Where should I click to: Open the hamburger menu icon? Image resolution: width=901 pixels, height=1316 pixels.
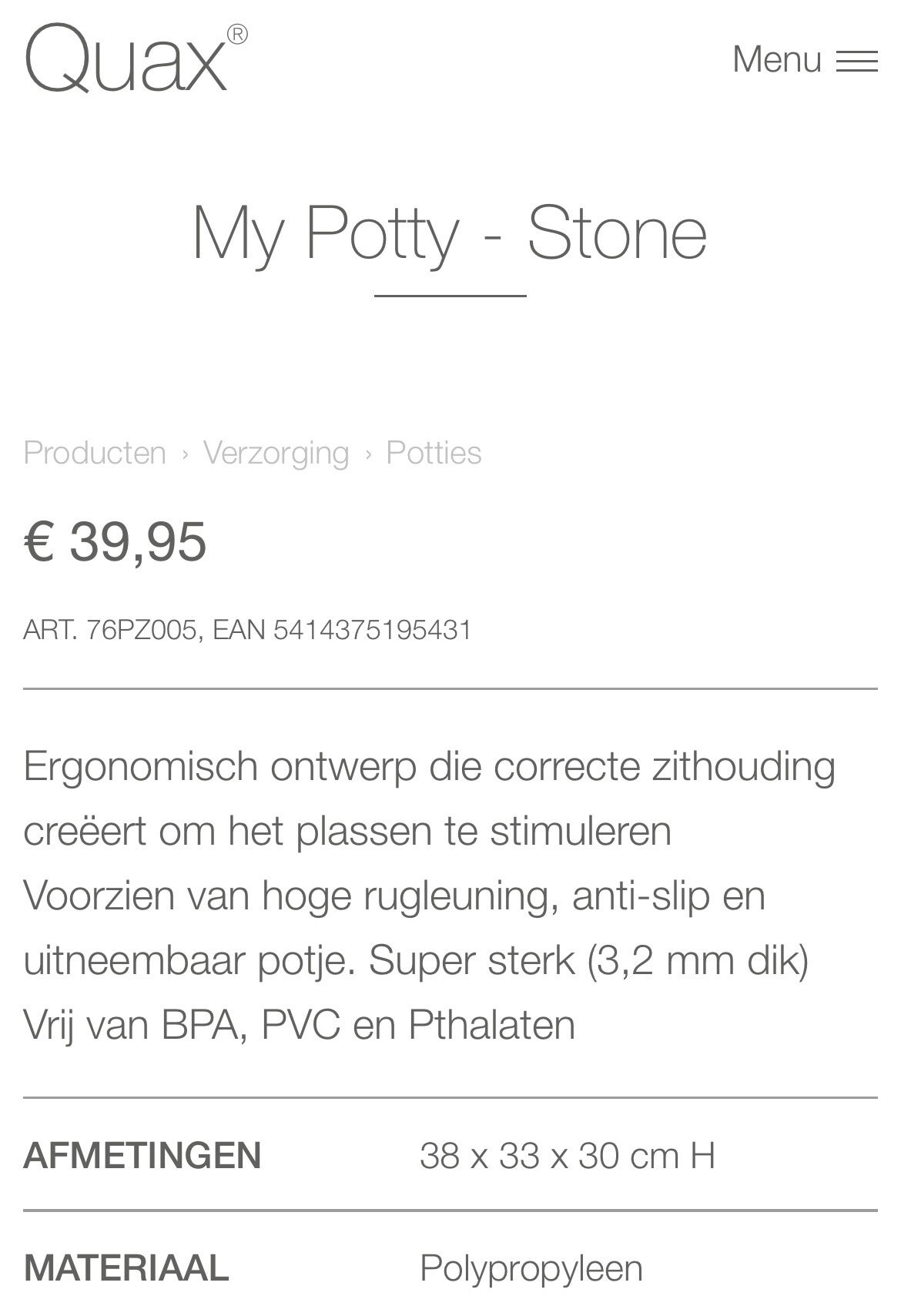(856, 61)
